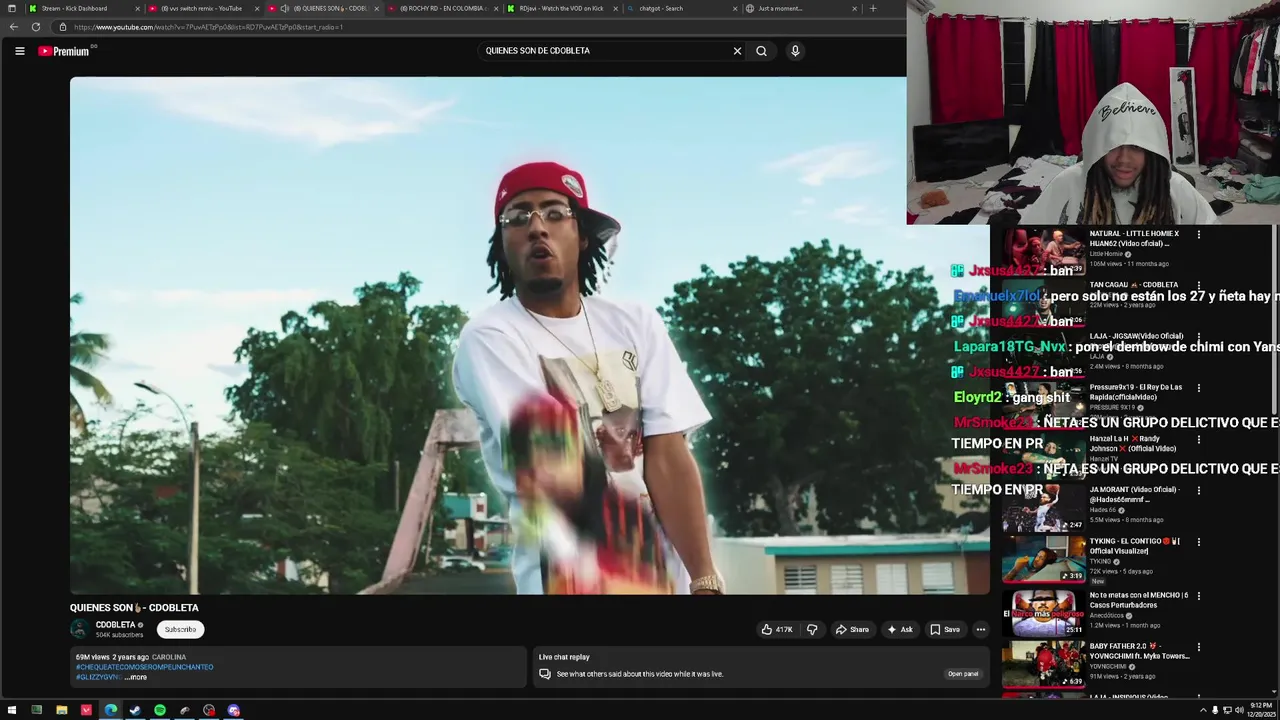Open Microsoft Edge from taskbar
The image size is (1280, 720).
tap(110, 711)
